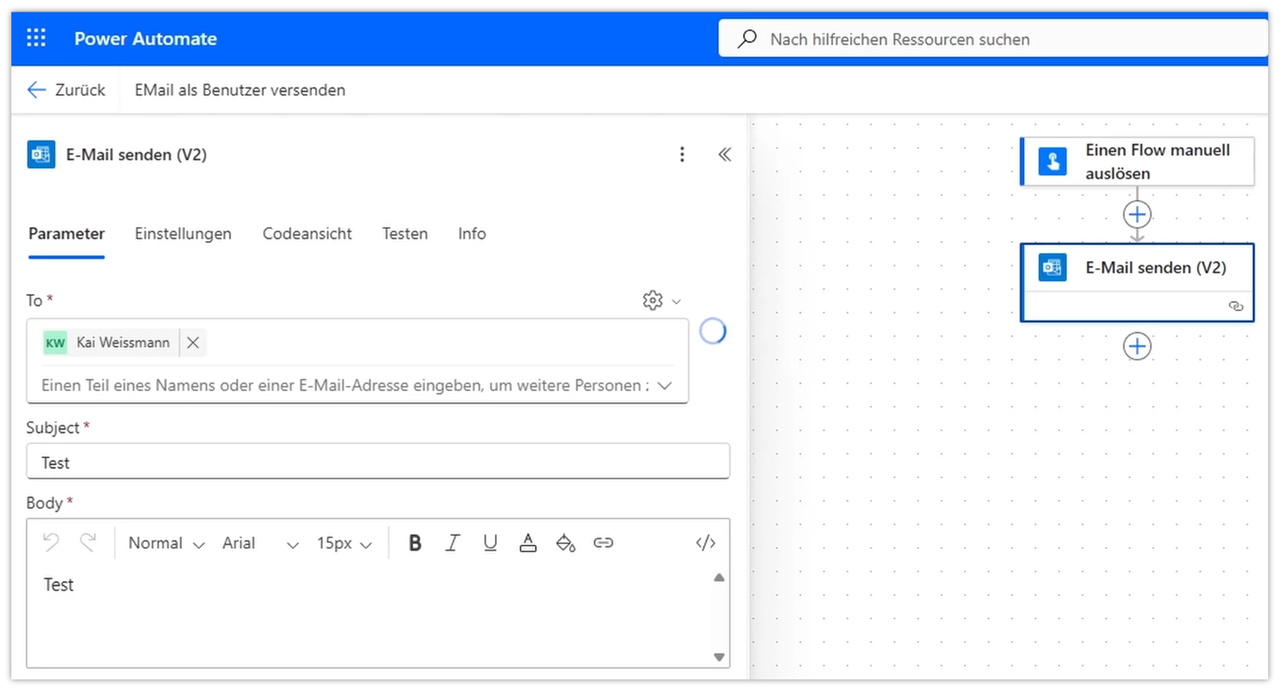The height and width of the screenshot is (696, 1280).
Task: Click into the Body text area
Action: pos(370,615)
